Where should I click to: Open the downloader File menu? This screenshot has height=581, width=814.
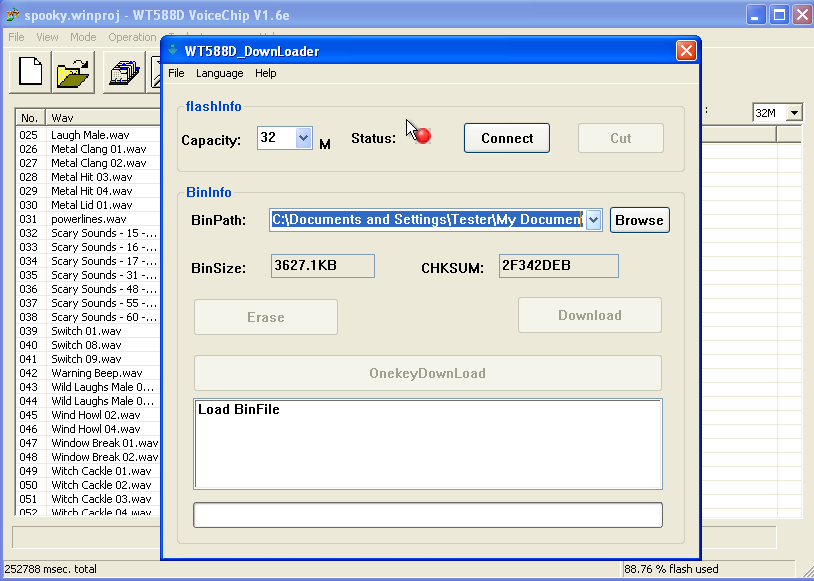pyautogui.click(x=176, y=73)
